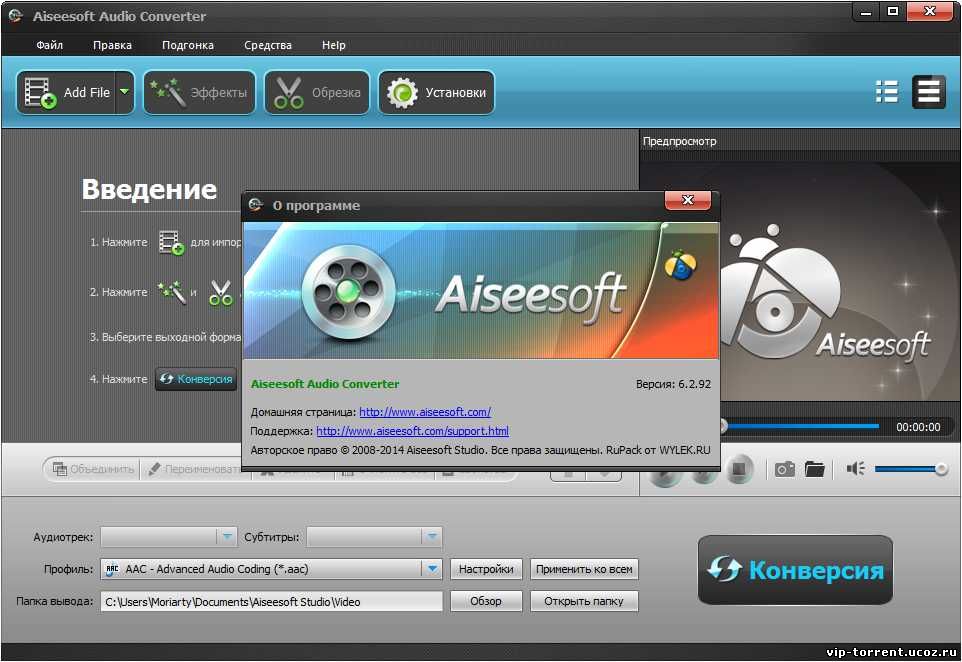Click the small Конверсия button in step 4
Image resolution: width=962 pixels, height=662 pixels.
pyautogui.click(x=196, y=379)
